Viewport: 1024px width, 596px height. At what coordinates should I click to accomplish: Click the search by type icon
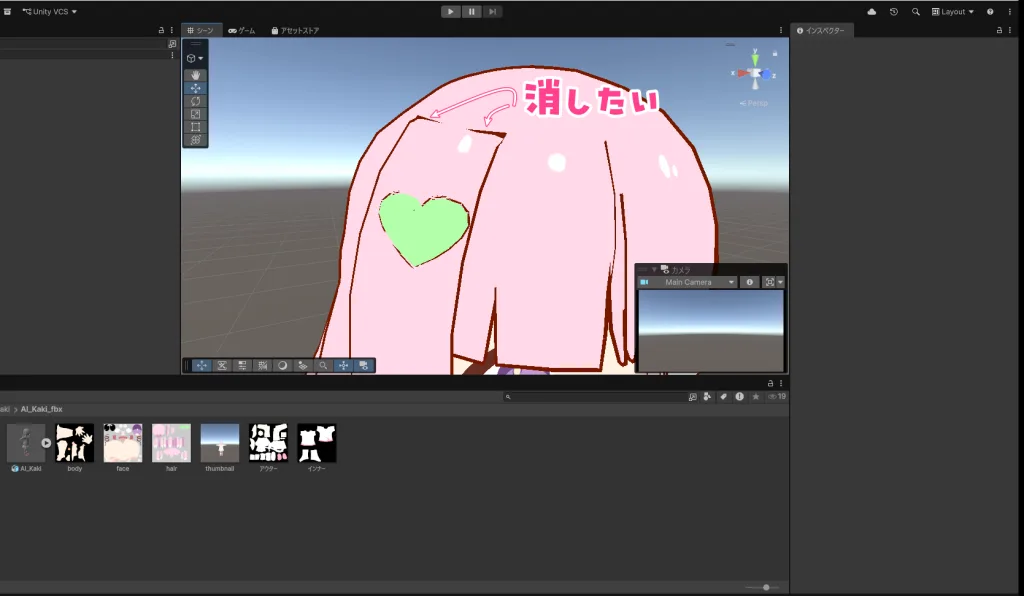coord(707,396)
